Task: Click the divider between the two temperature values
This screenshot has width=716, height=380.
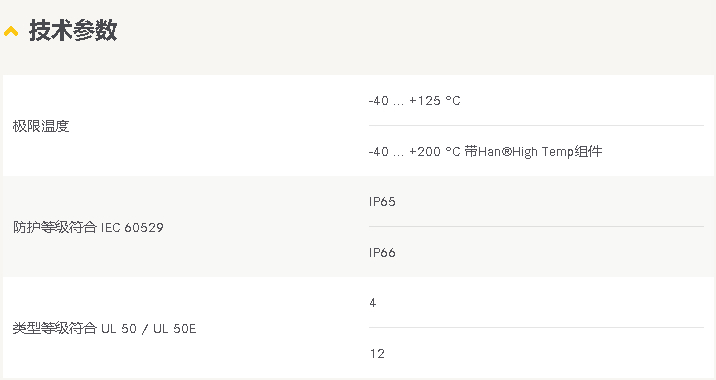Action: click(x=536, y=125)
